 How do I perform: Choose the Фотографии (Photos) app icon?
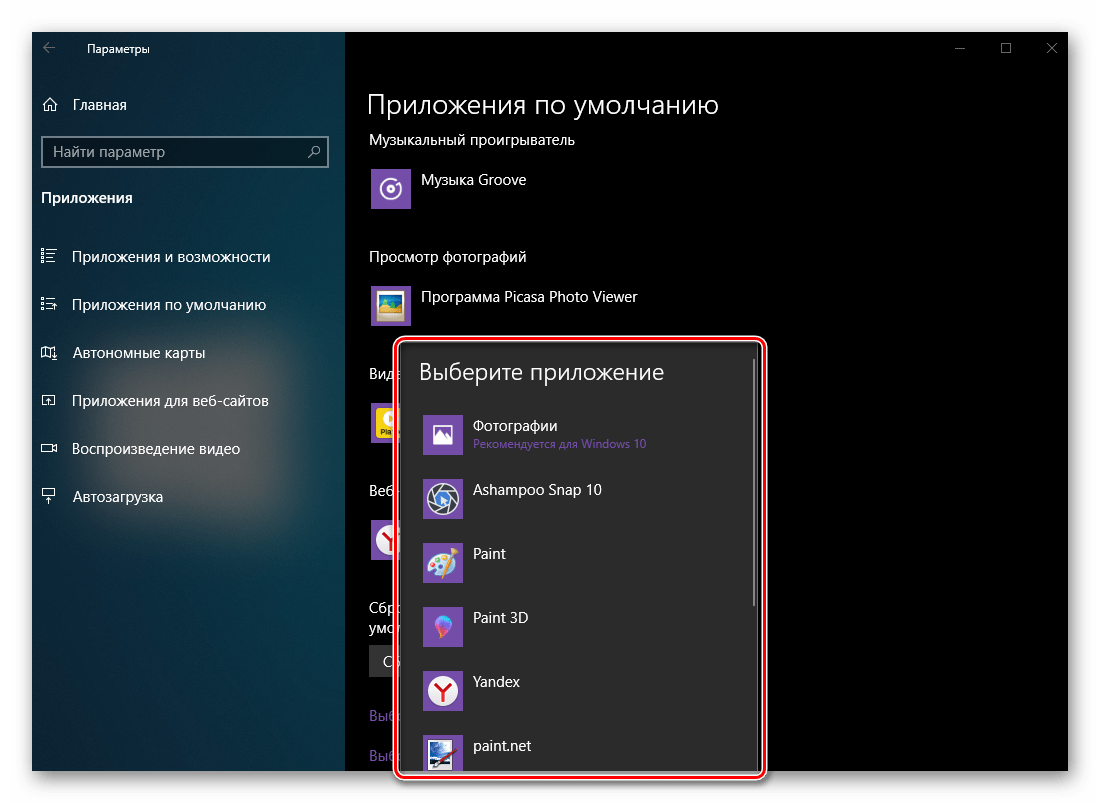click(443, 435)
